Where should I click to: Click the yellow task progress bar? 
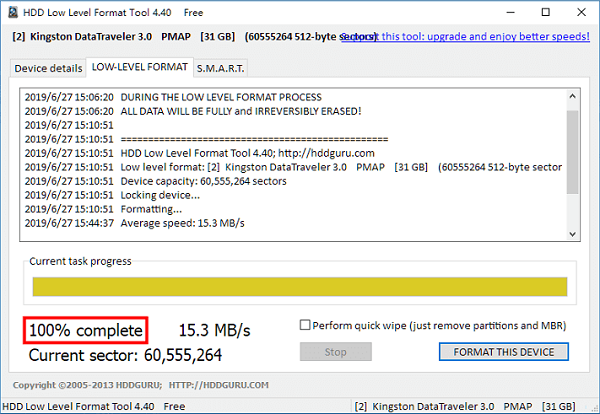coord(300,287)
